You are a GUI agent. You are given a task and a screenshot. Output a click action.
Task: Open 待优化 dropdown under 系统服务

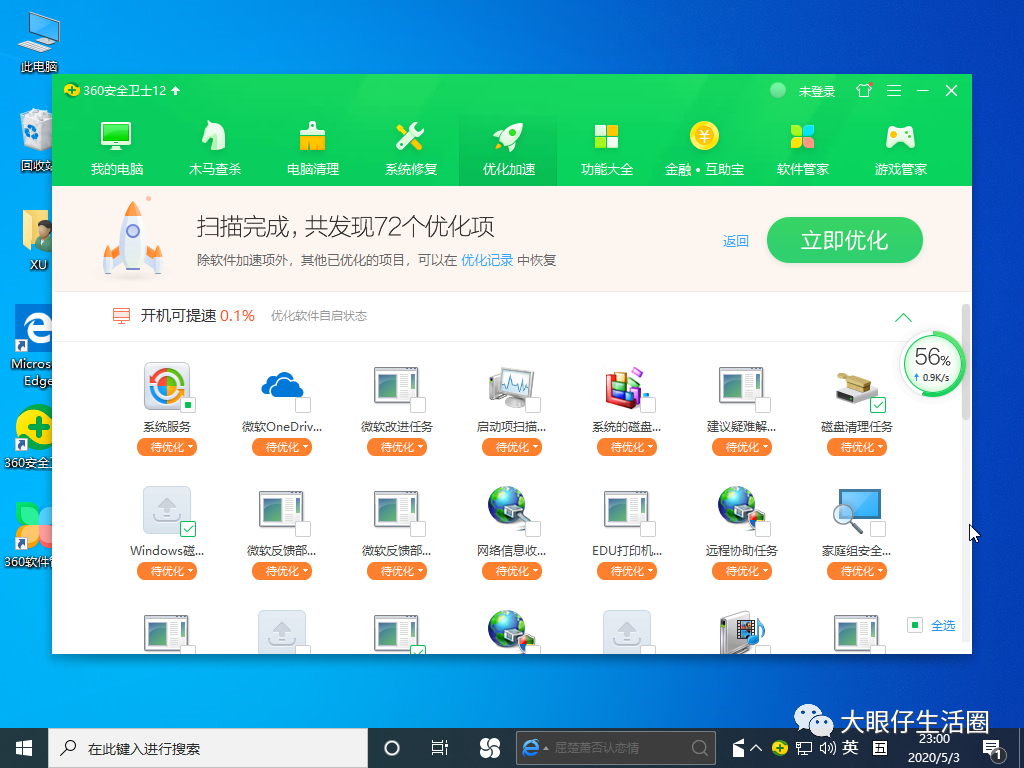pyautogui.click(x=167, y=447)
